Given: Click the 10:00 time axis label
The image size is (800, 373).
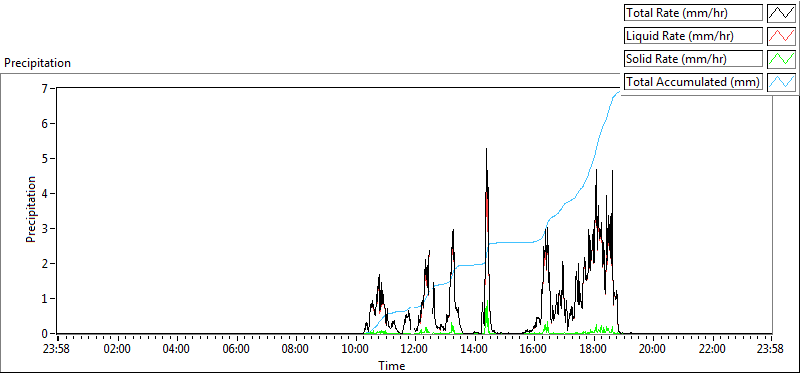Looking at the screenshot, I should [355, 349].
